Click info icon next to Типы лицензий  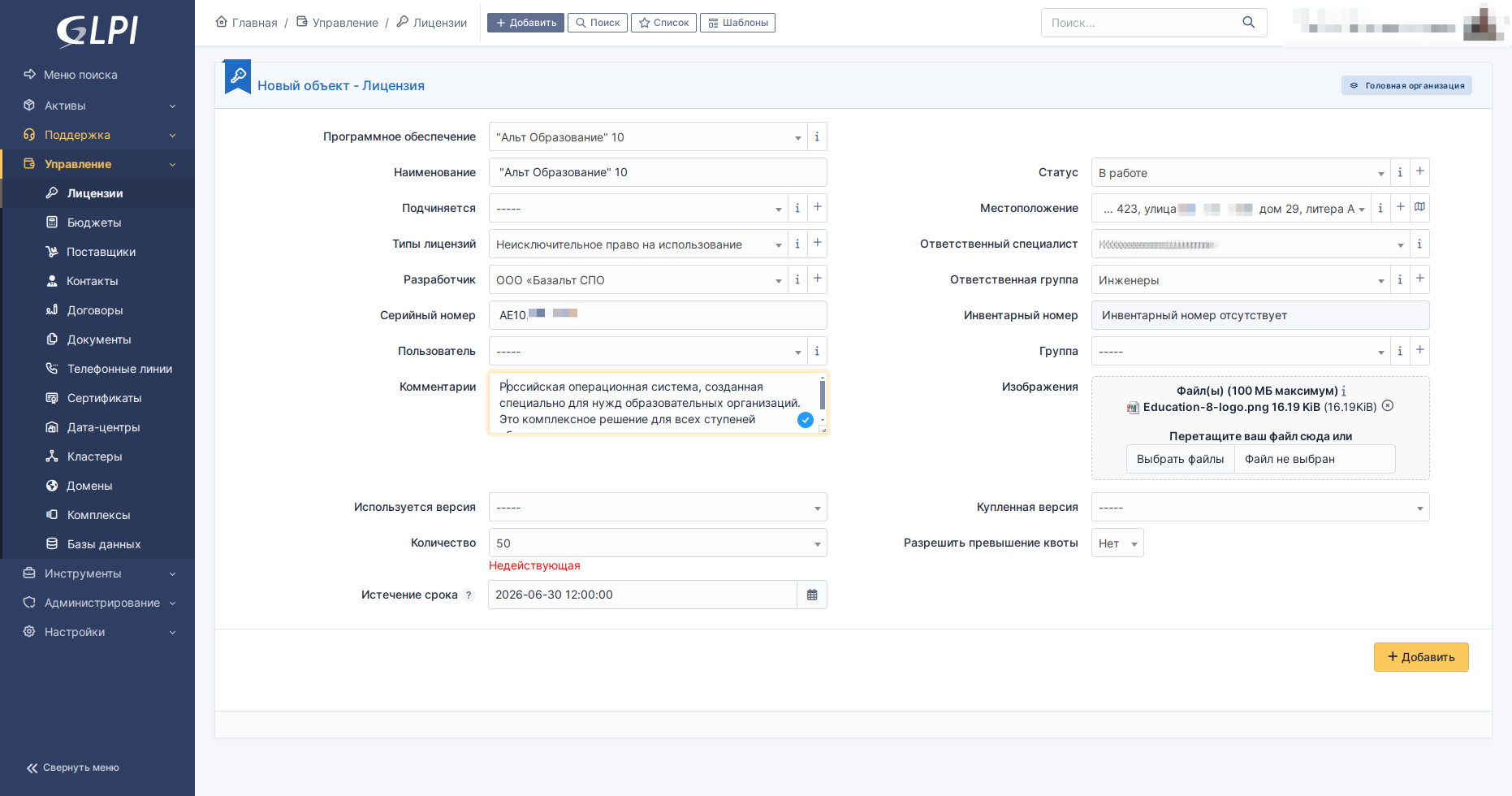[x=797, y=244]
